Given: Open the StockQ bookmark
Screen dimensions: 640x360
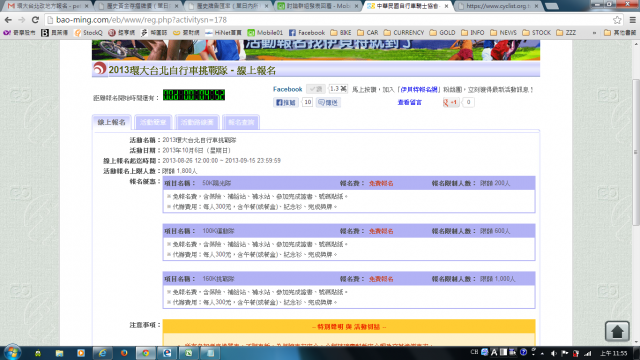Looking at the screenshot, I should [89, 33].
